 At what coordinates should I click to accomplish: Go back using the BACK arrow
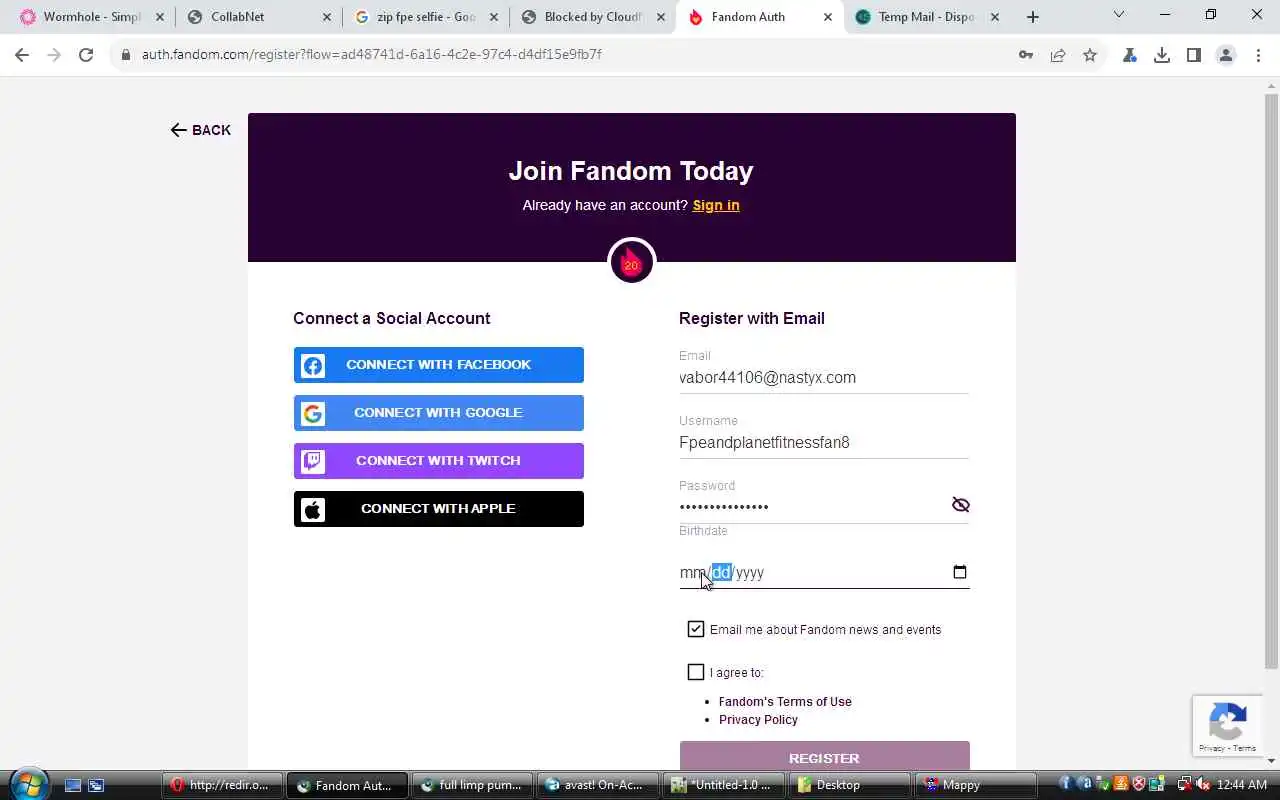200,130
